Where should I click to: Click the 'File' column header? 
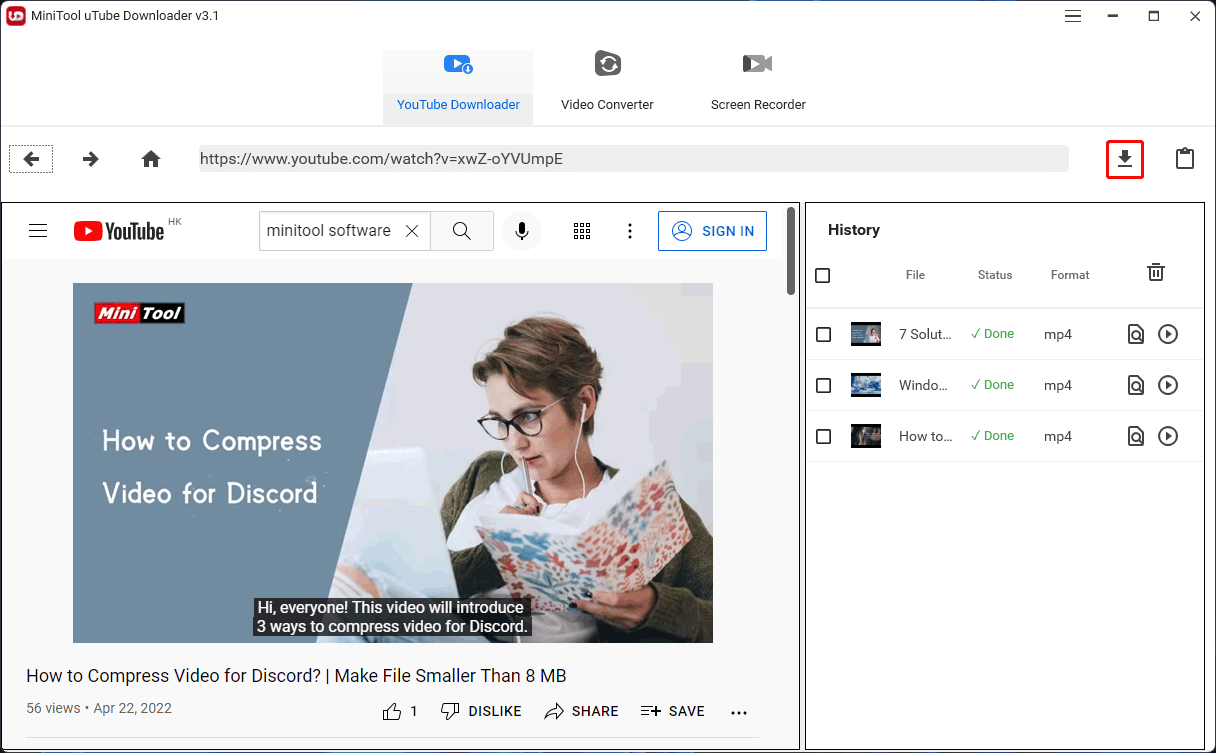tap(915, 275)
